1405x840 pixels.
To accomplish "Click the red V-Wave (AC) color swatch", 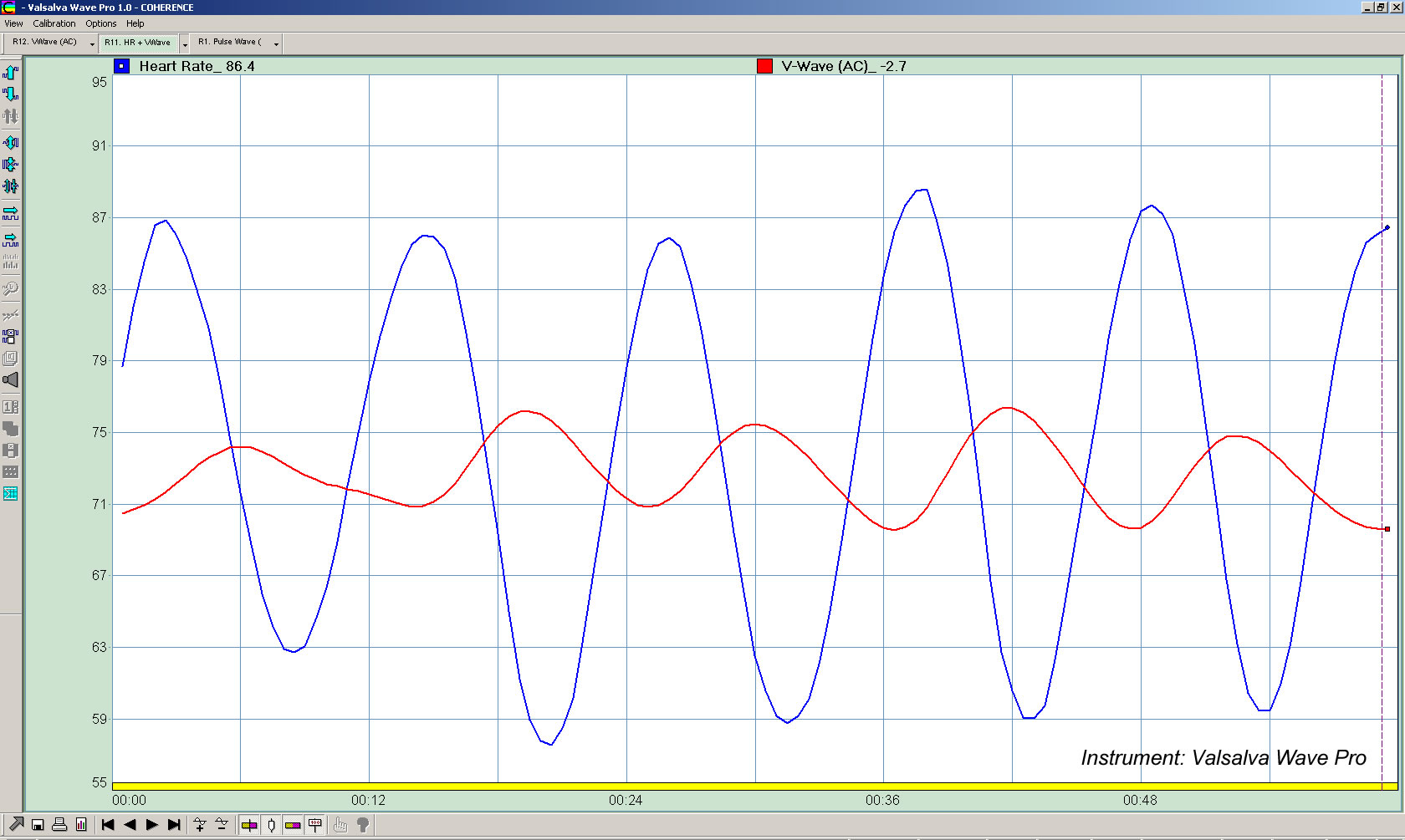I will coord(764,66).
